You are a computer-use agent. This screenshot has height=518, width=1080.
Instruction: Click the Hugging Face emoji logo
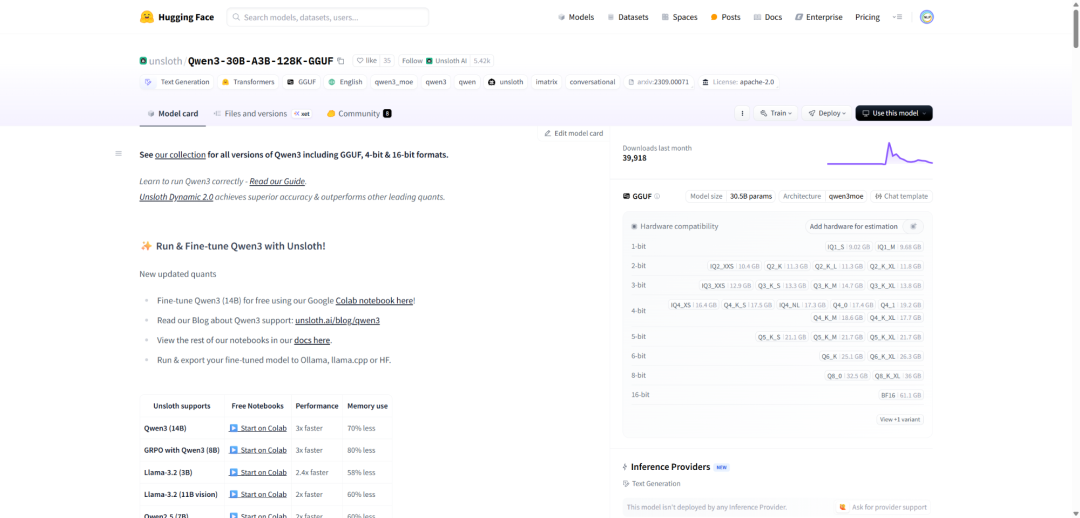coord(147,17)
